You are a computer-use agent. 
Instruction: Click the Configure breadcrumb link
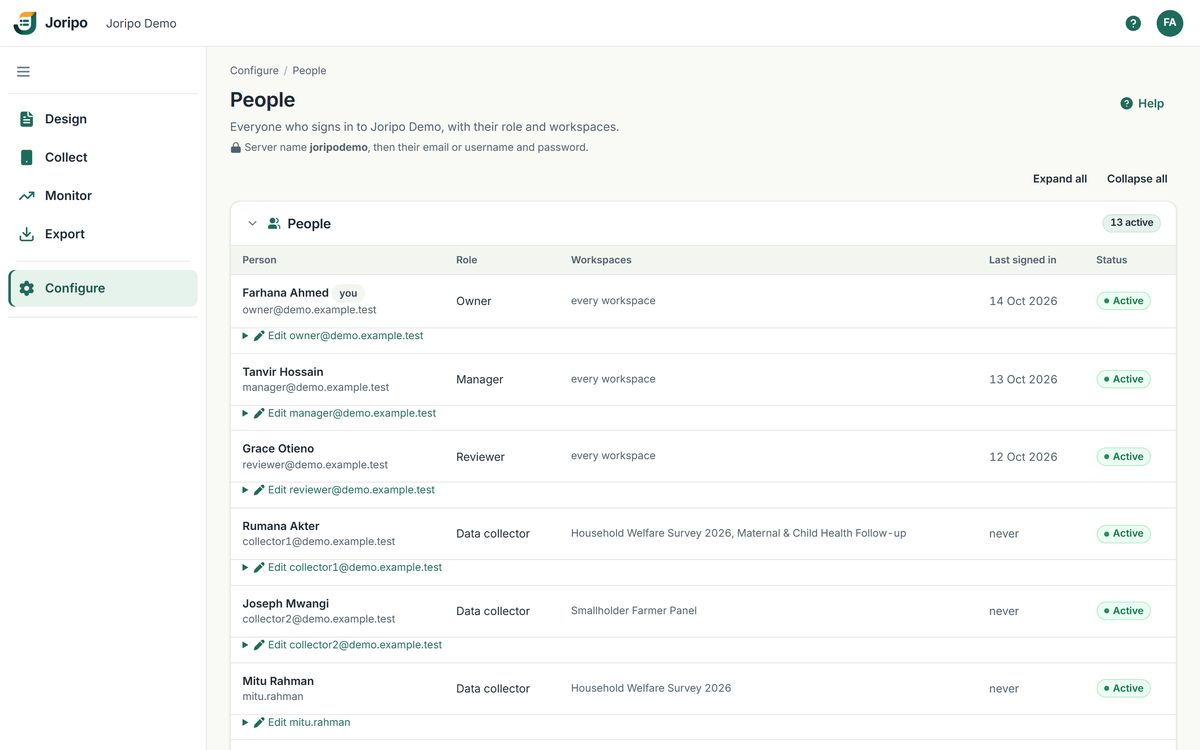pos(254,71)
